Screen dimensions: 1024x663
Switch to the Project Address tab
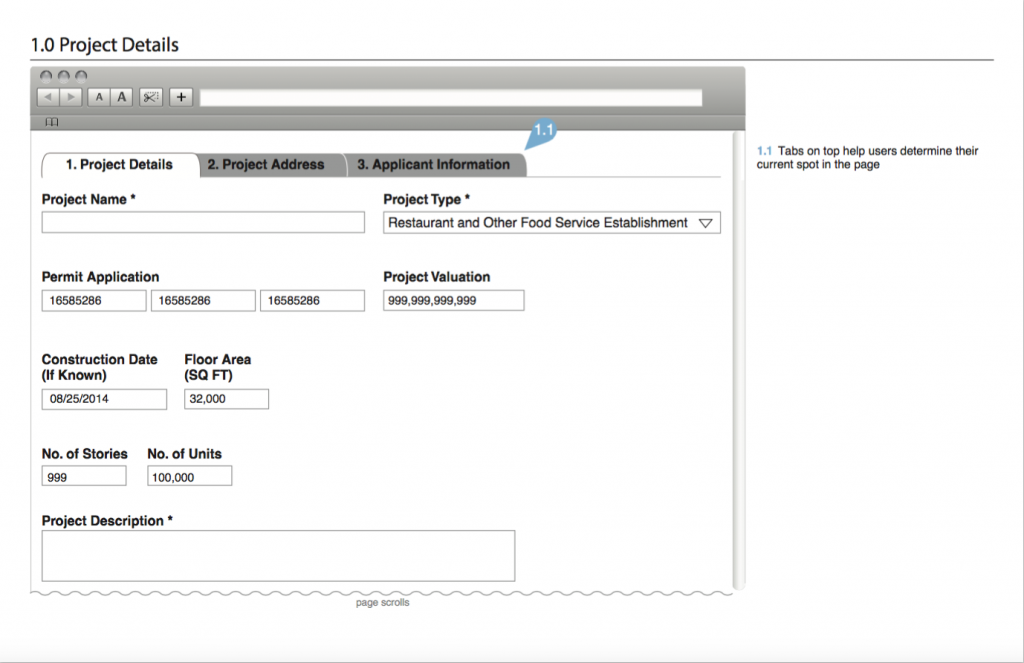point(266,165)
